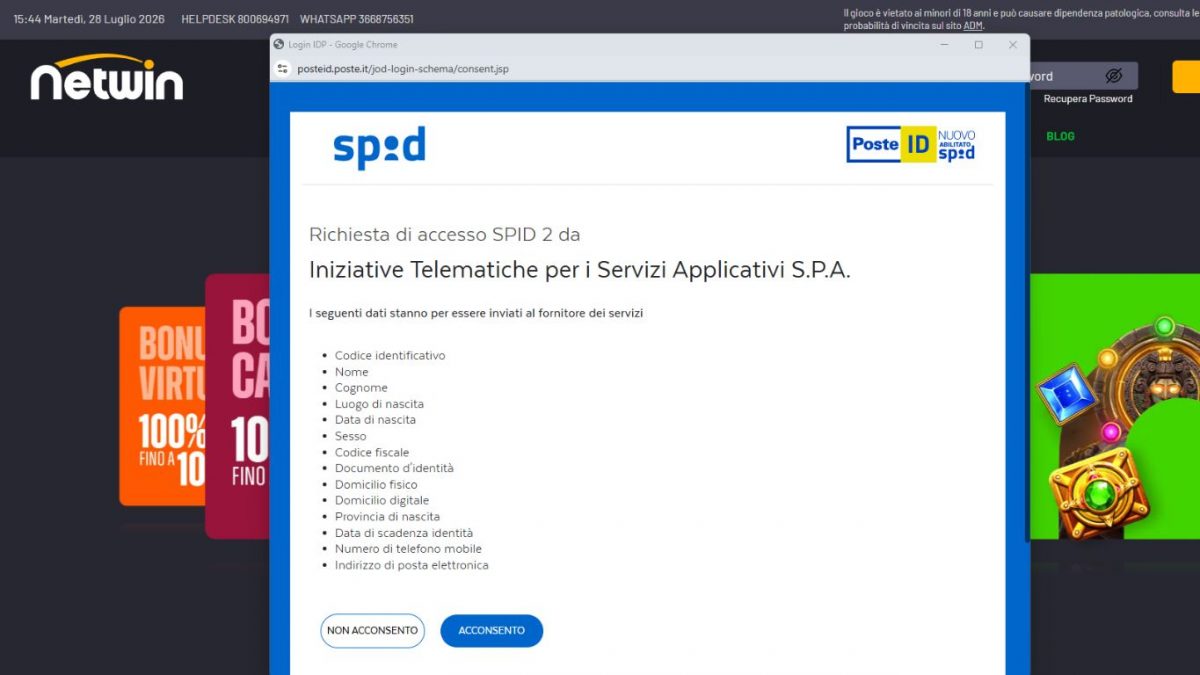Click 'Domicilio fisico' list item

[376, 485]
